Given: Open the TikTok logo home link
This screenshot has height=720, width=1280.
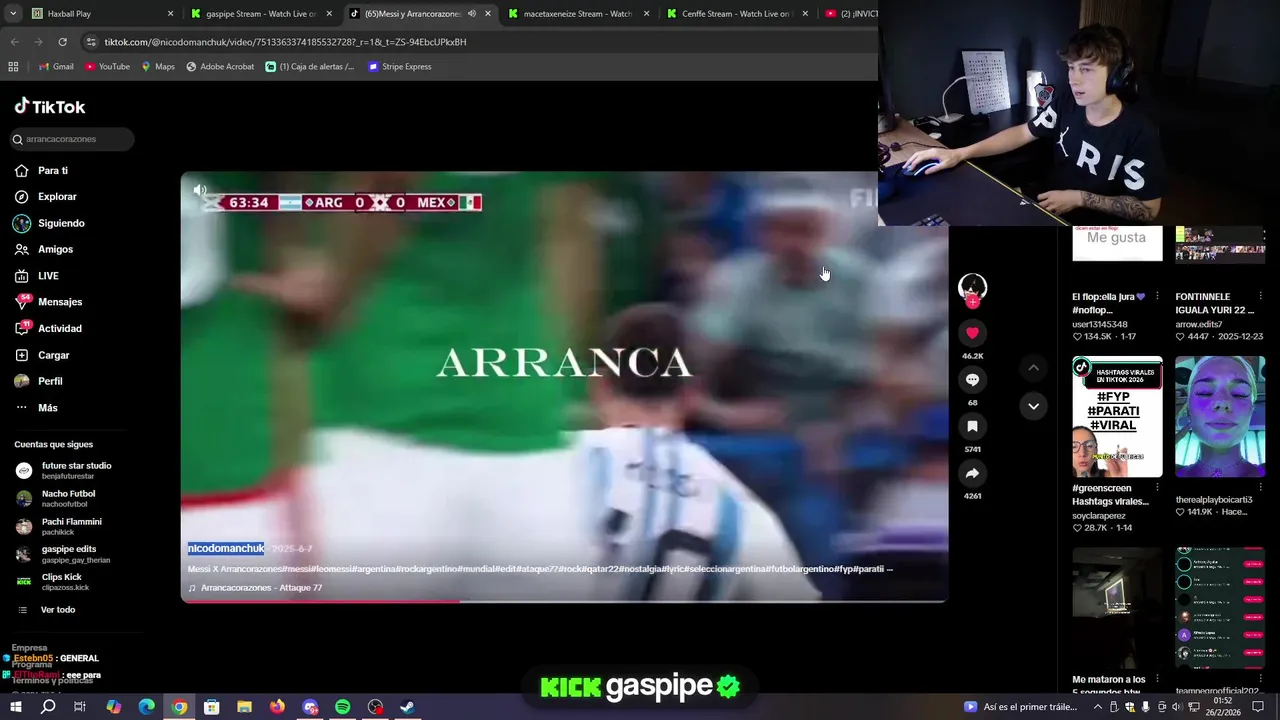Looking at the screenshot, I should click(x=50, y=107).
